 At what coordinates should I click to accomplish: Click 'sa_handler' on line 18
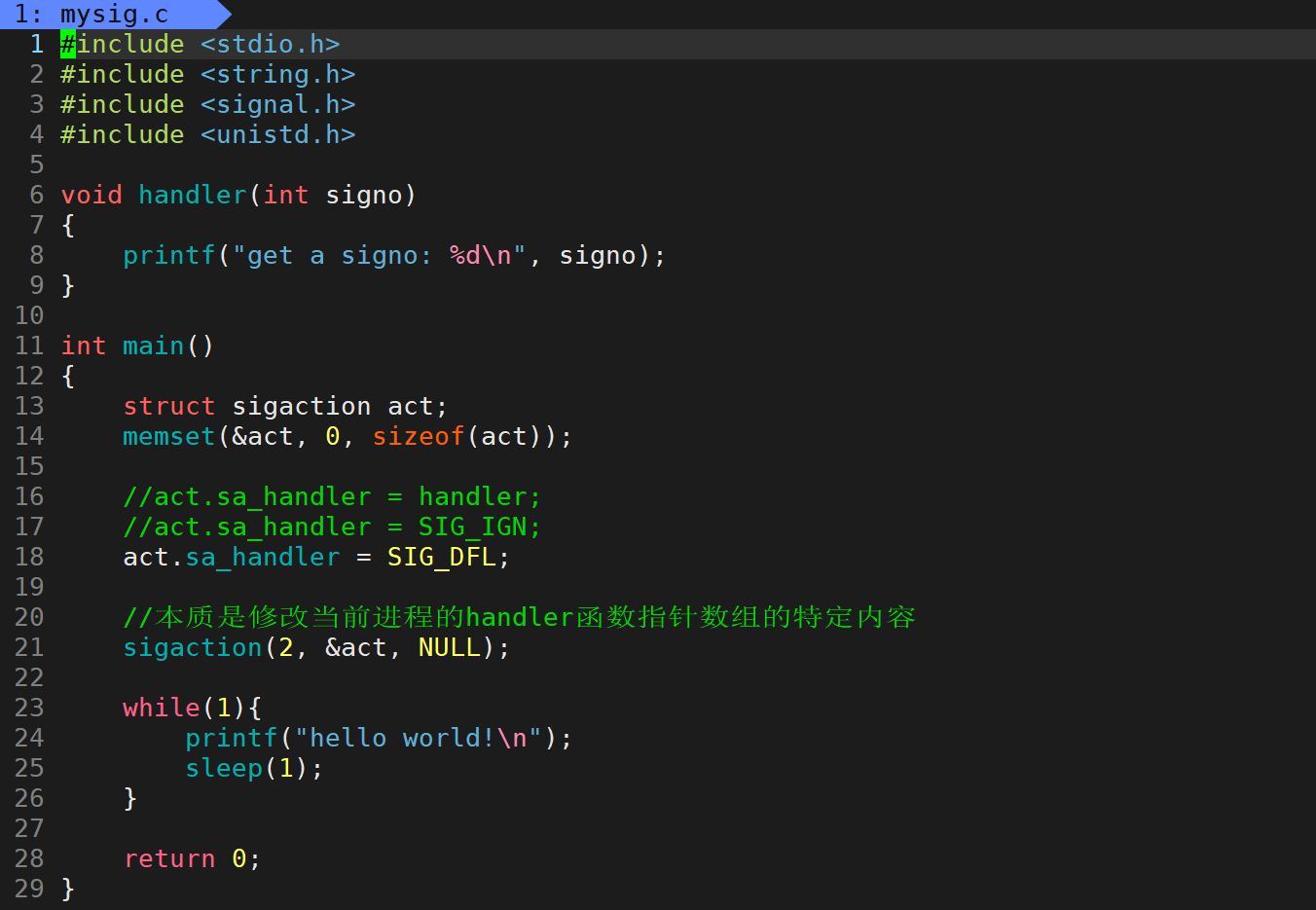pyautogui.click(x=263, y=558)
